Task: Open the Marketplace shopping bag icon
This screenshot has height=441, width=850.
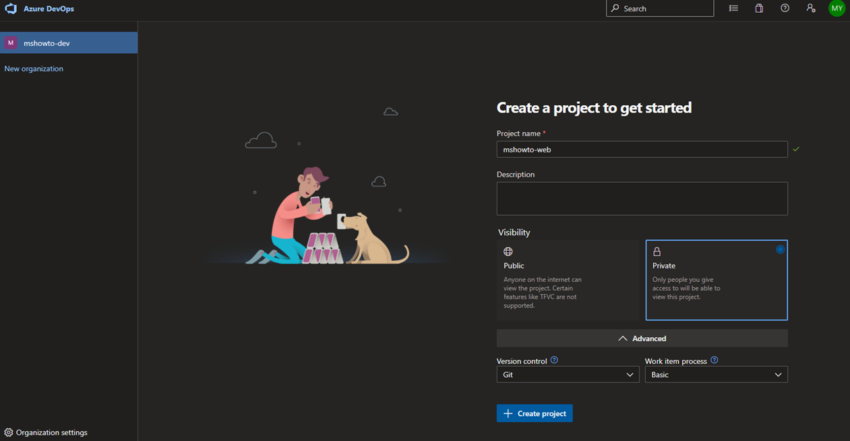Action: 759,8
